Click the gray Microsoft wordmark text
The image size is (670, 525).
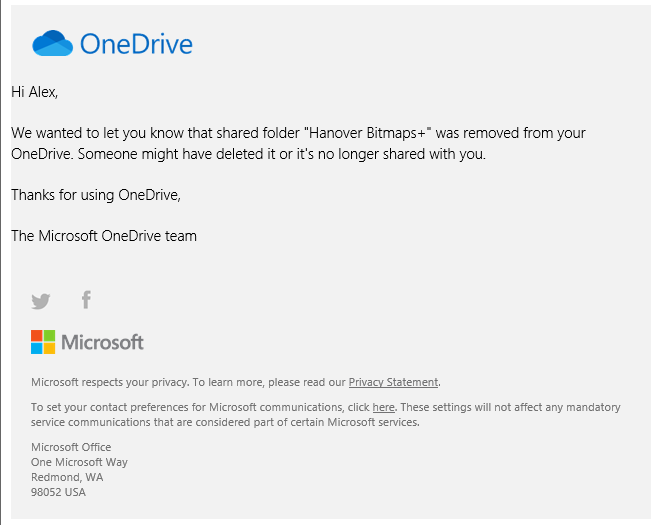click(x=103, y=342)
